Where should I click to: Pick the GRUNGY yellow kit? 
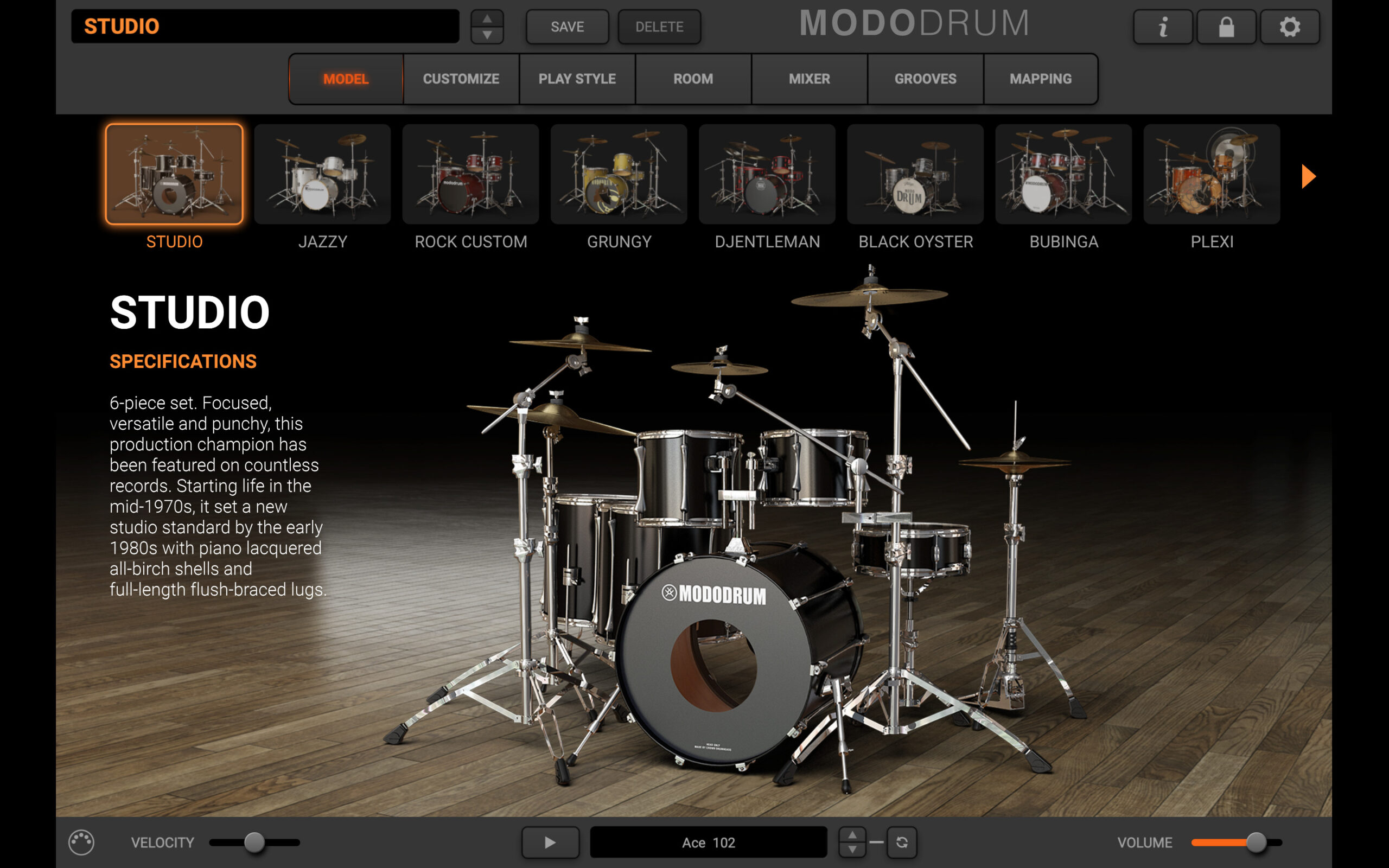tap(618, 174)
